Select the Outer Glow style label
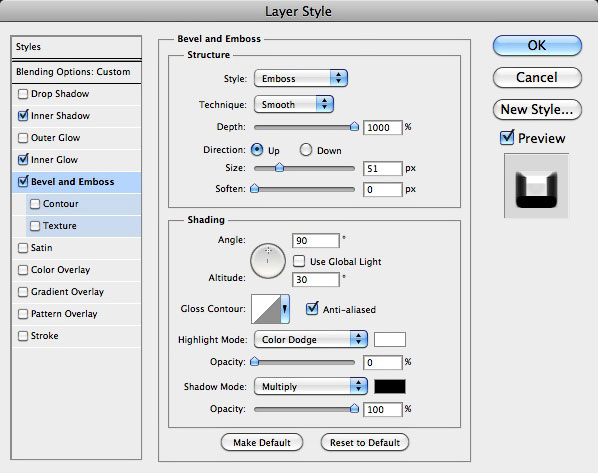Viewport: 598px width, 473px height. point(55,138)
